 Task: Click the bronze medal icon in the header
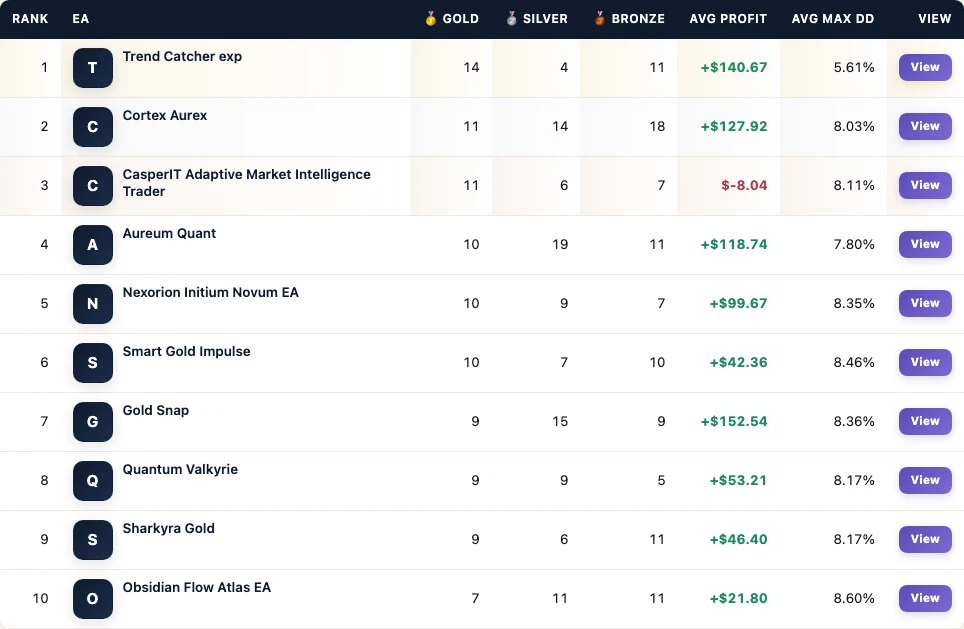pyautogui.click(x=599, y=18)
